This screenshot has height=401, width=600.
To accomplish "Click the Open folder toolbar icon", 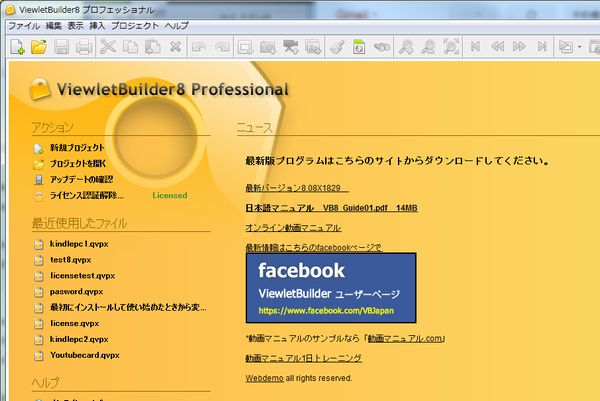I will coord(39,46).
